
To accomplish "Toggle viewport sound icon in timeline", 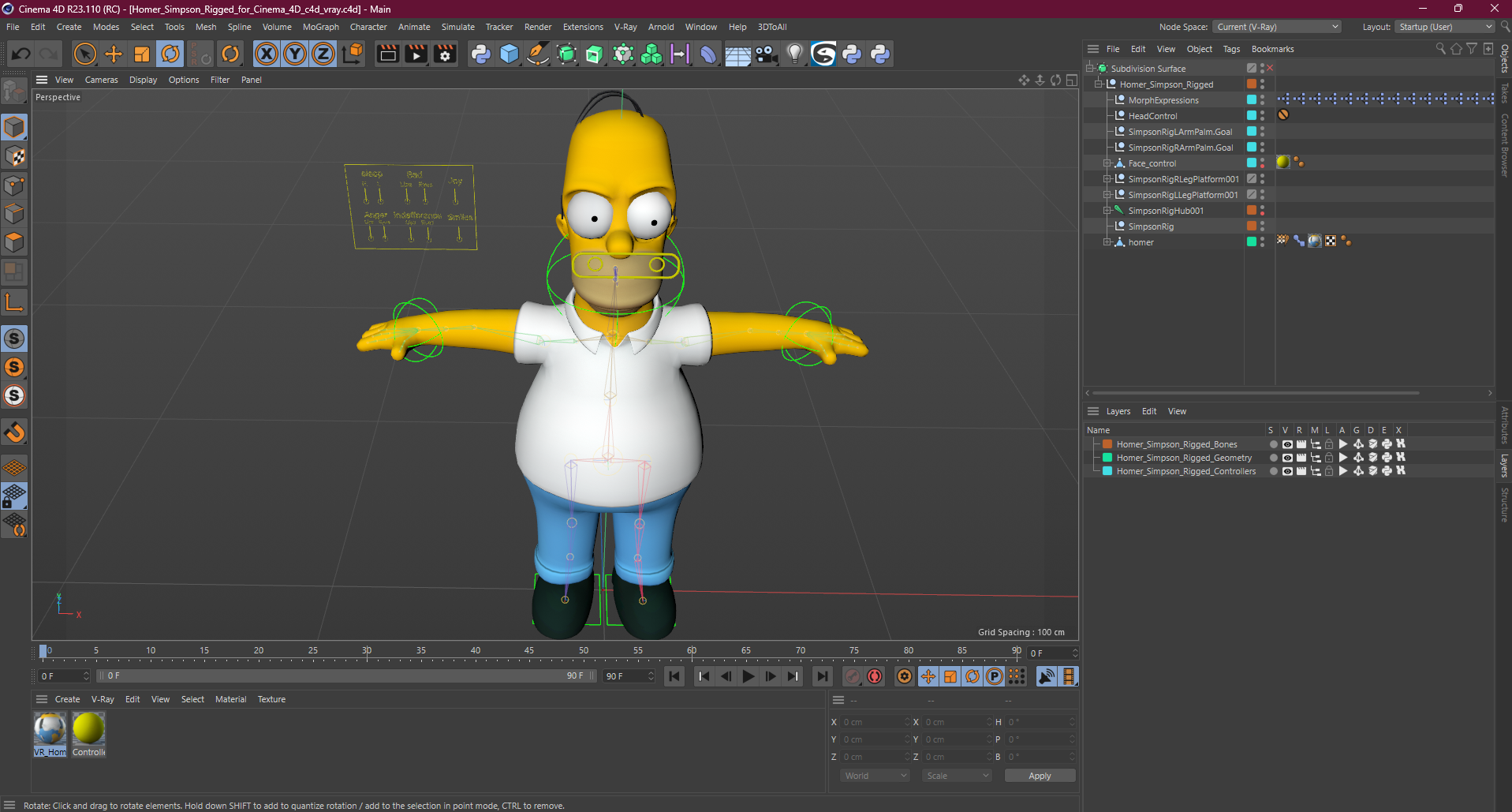I will (1047, 676).
